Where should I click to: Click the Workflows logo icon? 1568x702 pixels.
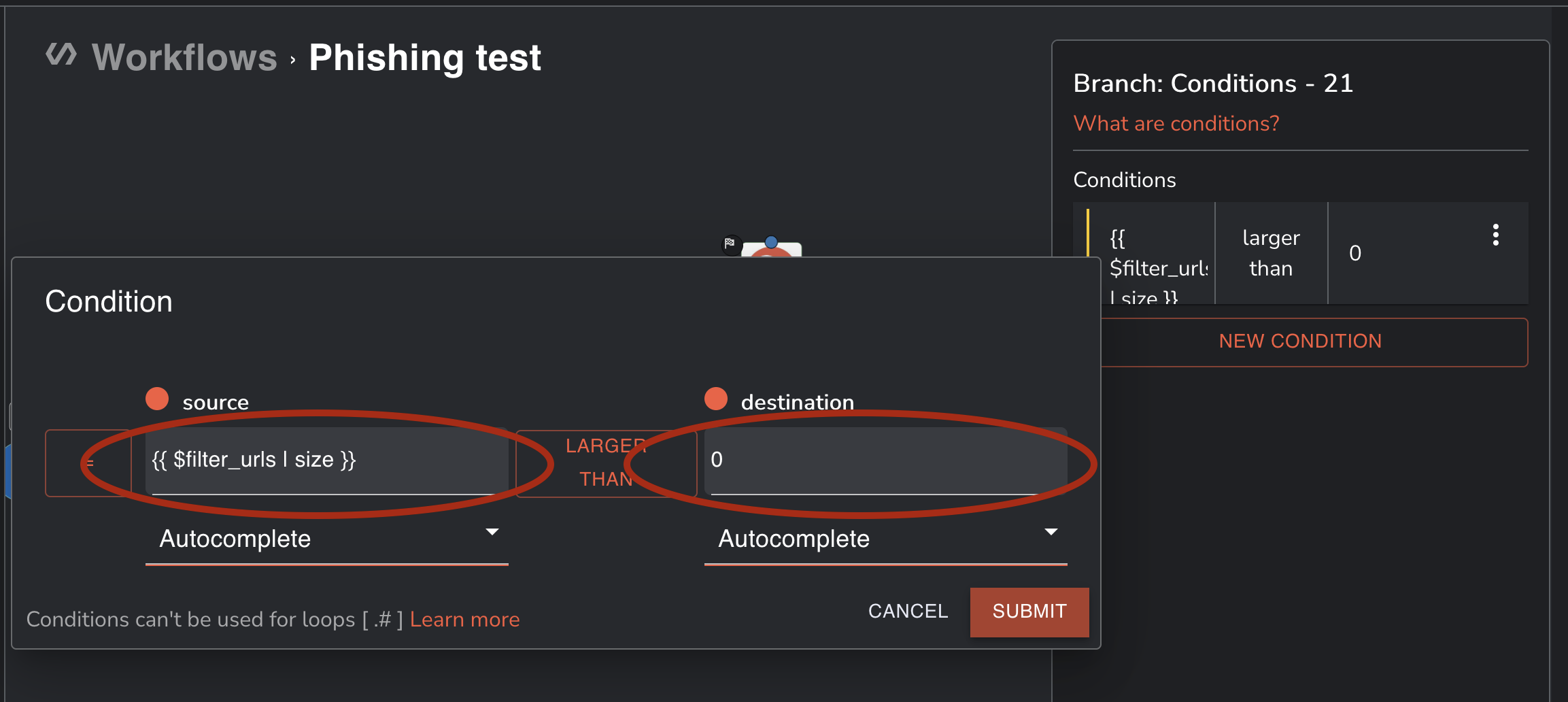pos(61,54)
